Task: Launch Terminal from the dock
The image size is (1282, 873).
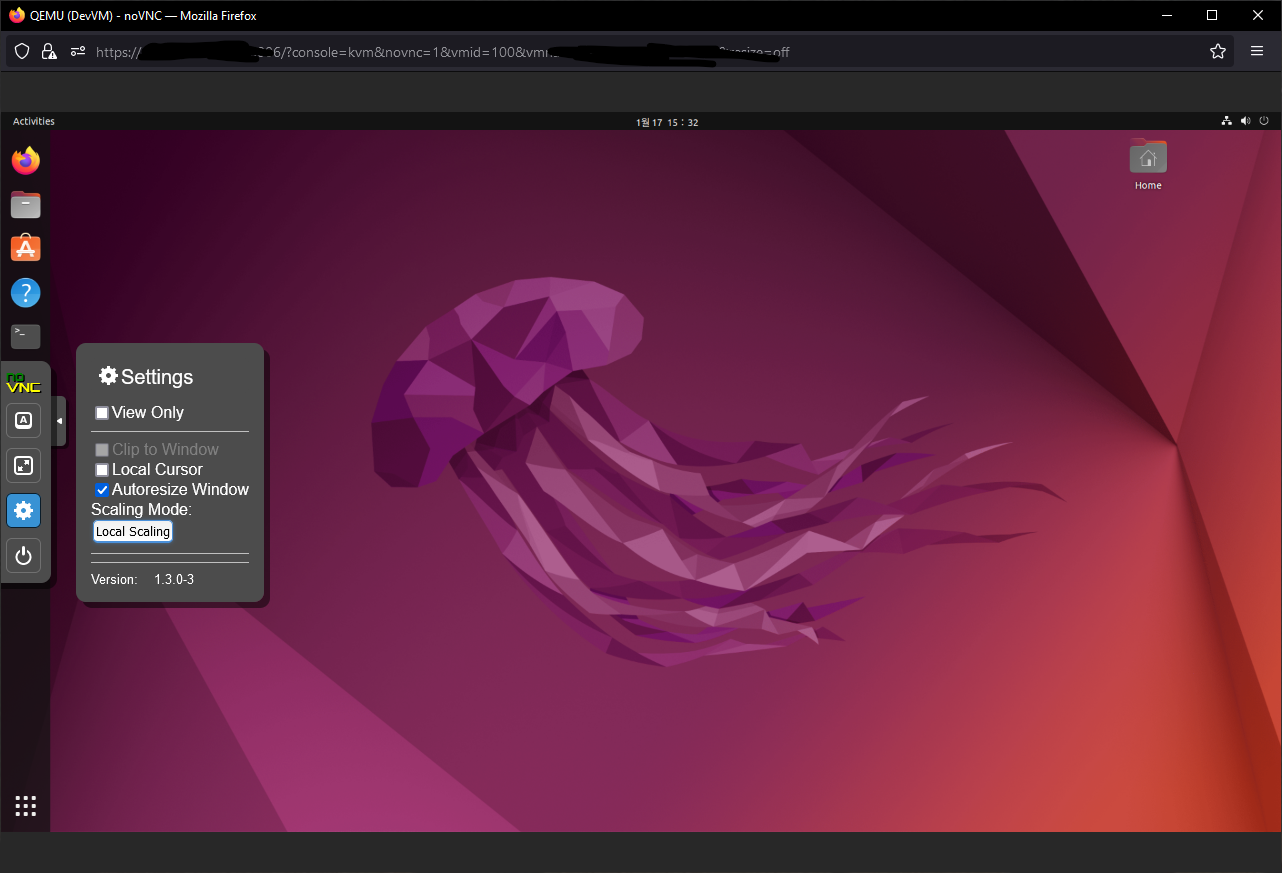Action: point(25,336)
